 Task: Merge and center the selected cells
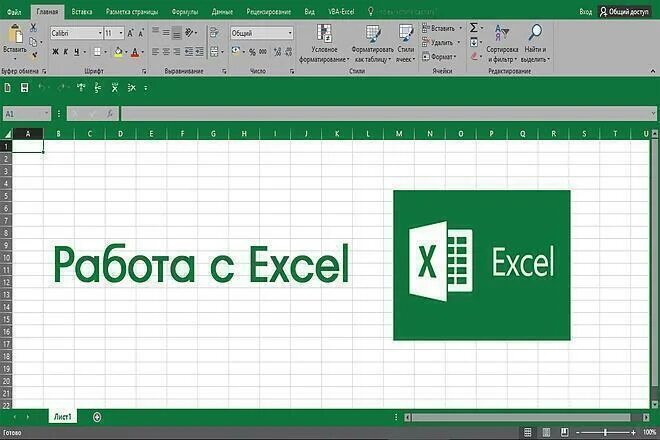point(214,52)
